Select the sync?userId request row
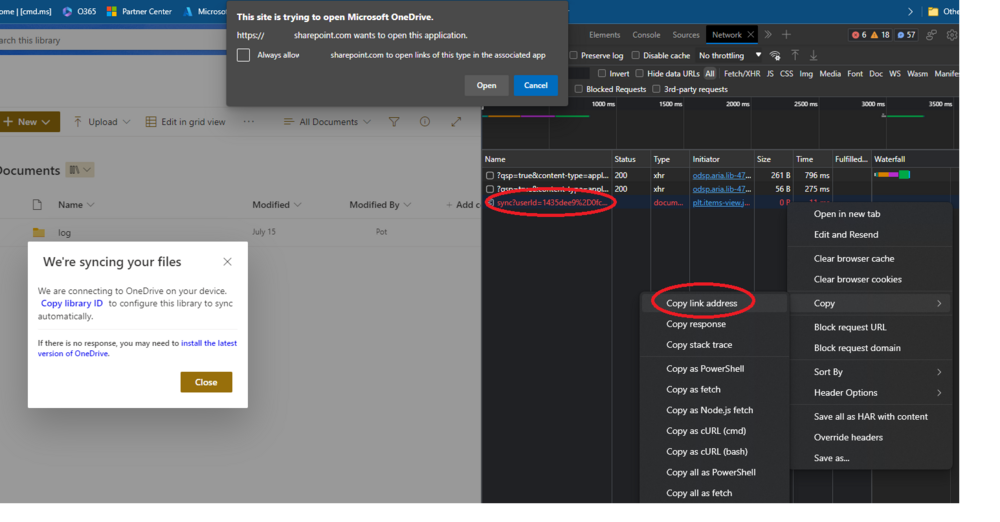The width and height of the screenshot is (1000, 522). click(x=552, y=202)
